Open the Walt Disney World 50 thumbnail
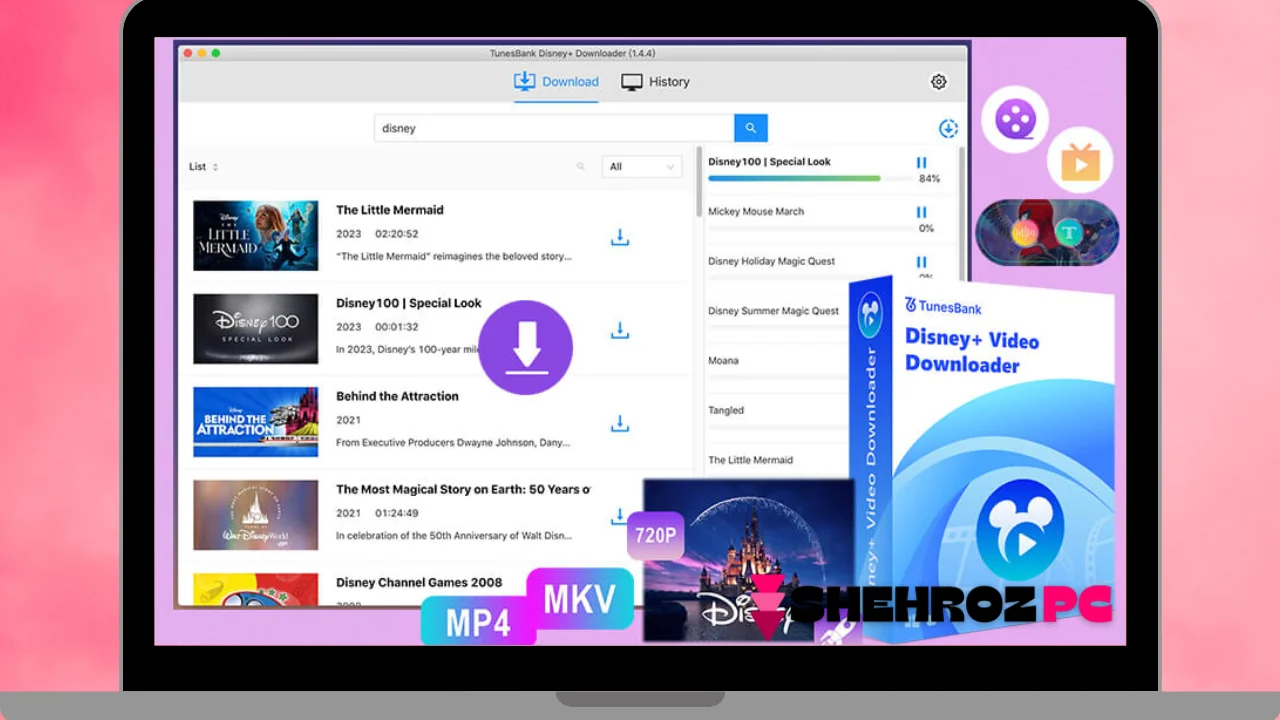This screenshot has width=1280, height=720. click(x=255, y=515)
